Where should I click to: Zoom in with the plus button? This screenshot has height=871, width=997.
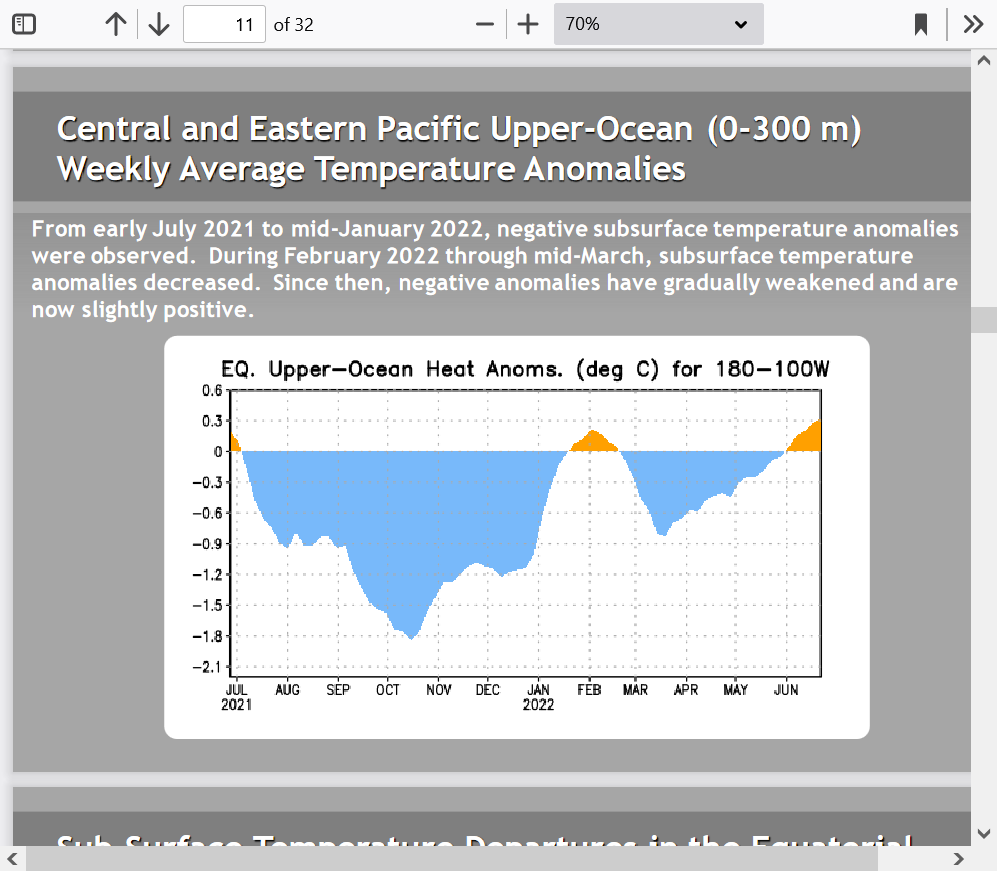(x=528, y=24)
